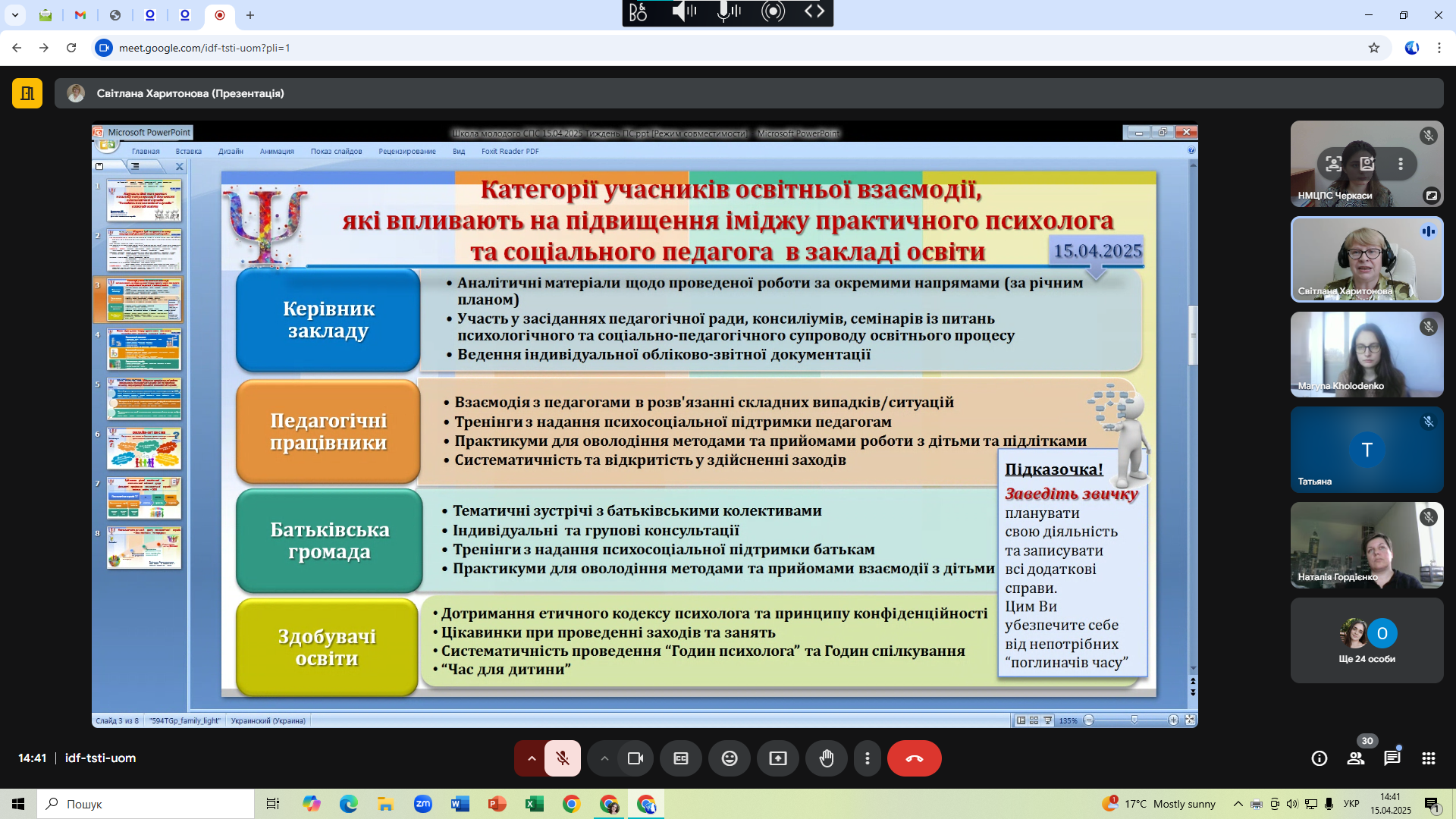The width and height of the screenshot is (1456, 819).
Task: Click the record icon in the overlay toolbar
Action: tap(773, 11)
